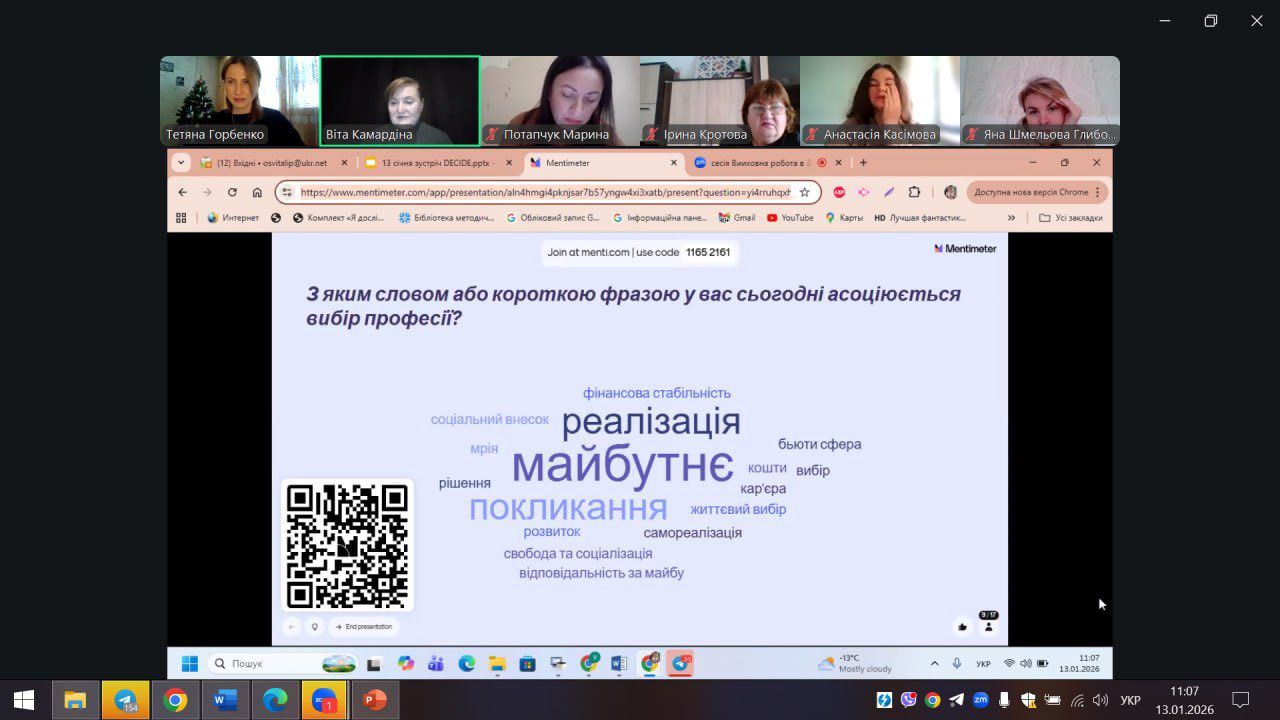Toggle the microphone icon in the system tray
1280x720 pixels.
[x=957, y=663]
